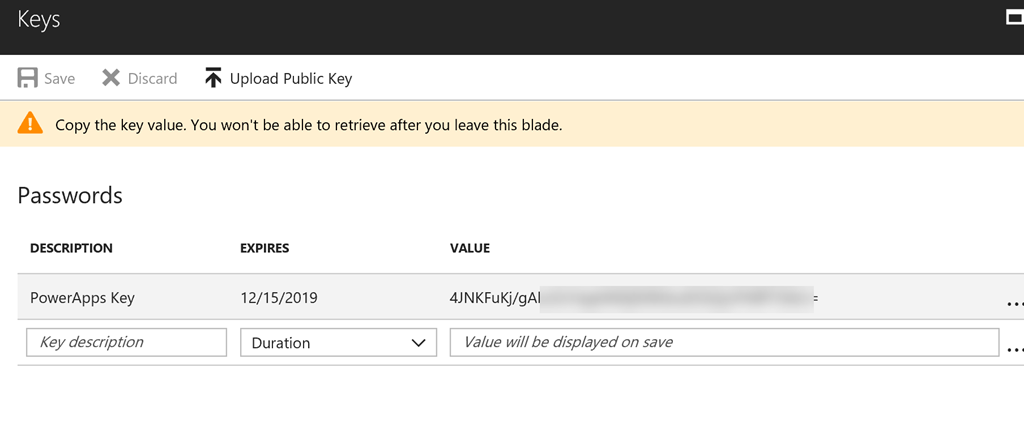Viewport: 1024px width, 427px height.
Task: Click the Discard X icon
Action: (111, 78)
